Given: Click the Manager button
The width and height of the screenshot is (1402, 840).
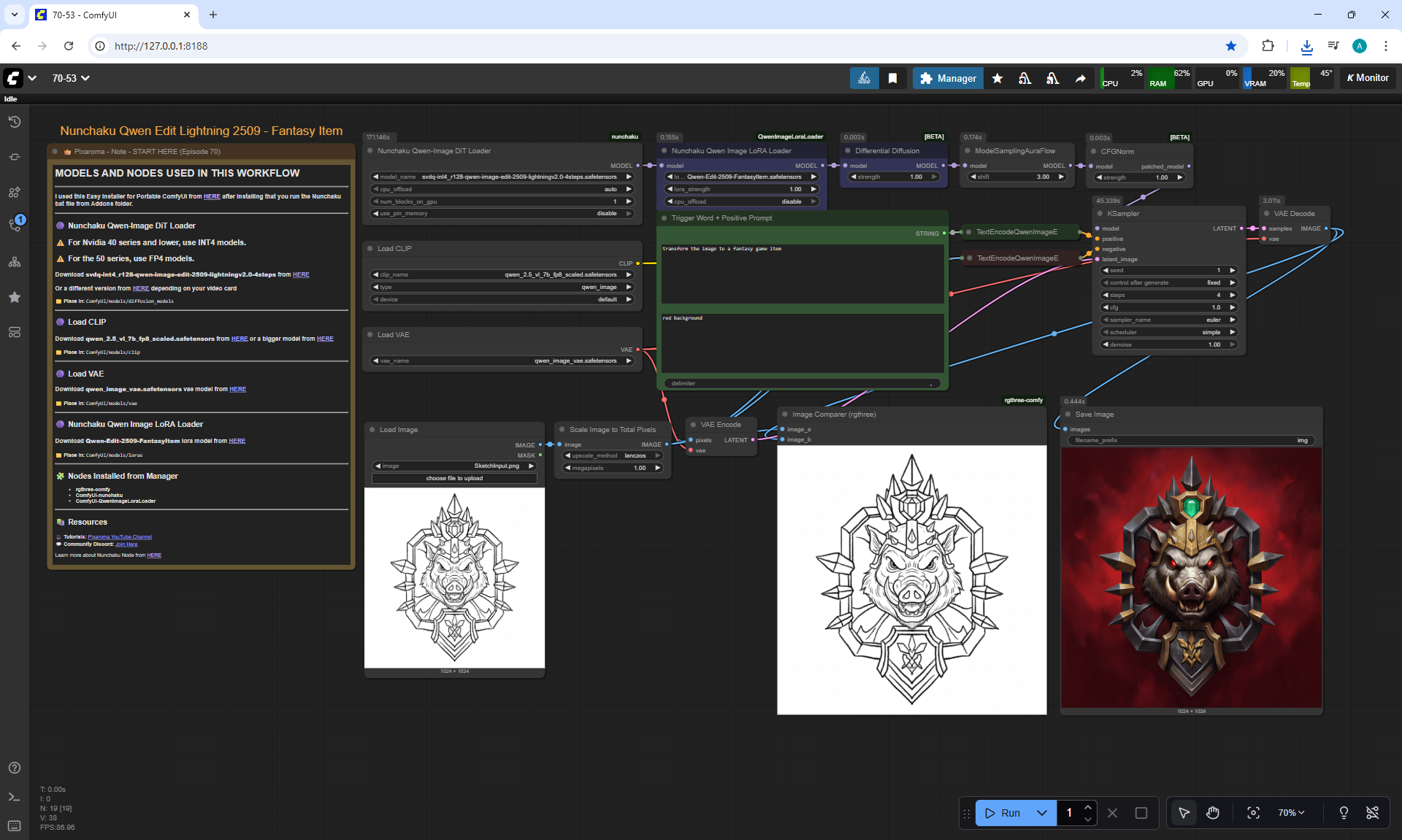Looking at the screenshot, I should (948, 78).
